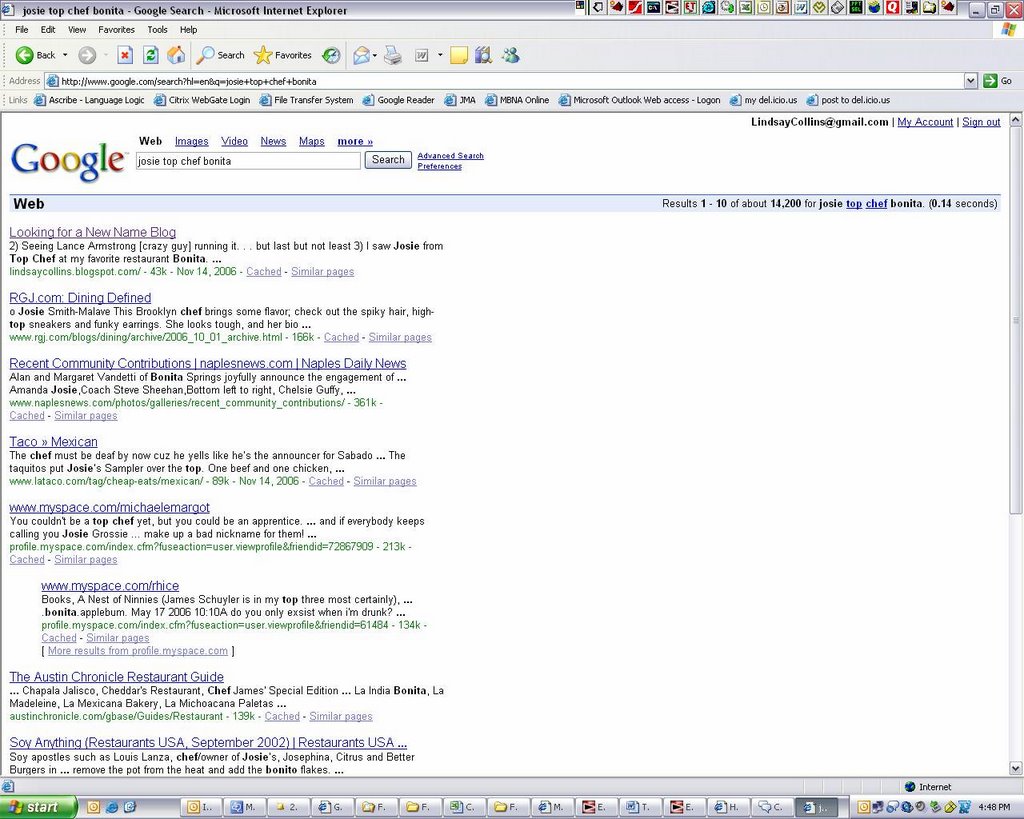The height and width of the screenshot is (819, 1024).
Task: Open the Edit menu
Action: pyautogui.click(x=48, y=29)
